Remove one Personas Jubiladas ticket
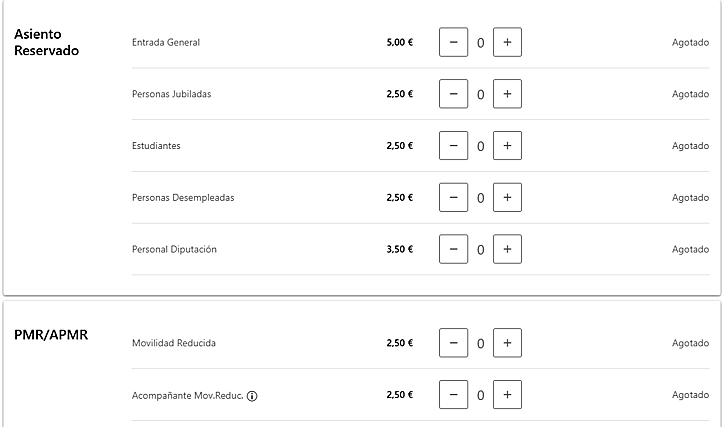 pos(453,94)
